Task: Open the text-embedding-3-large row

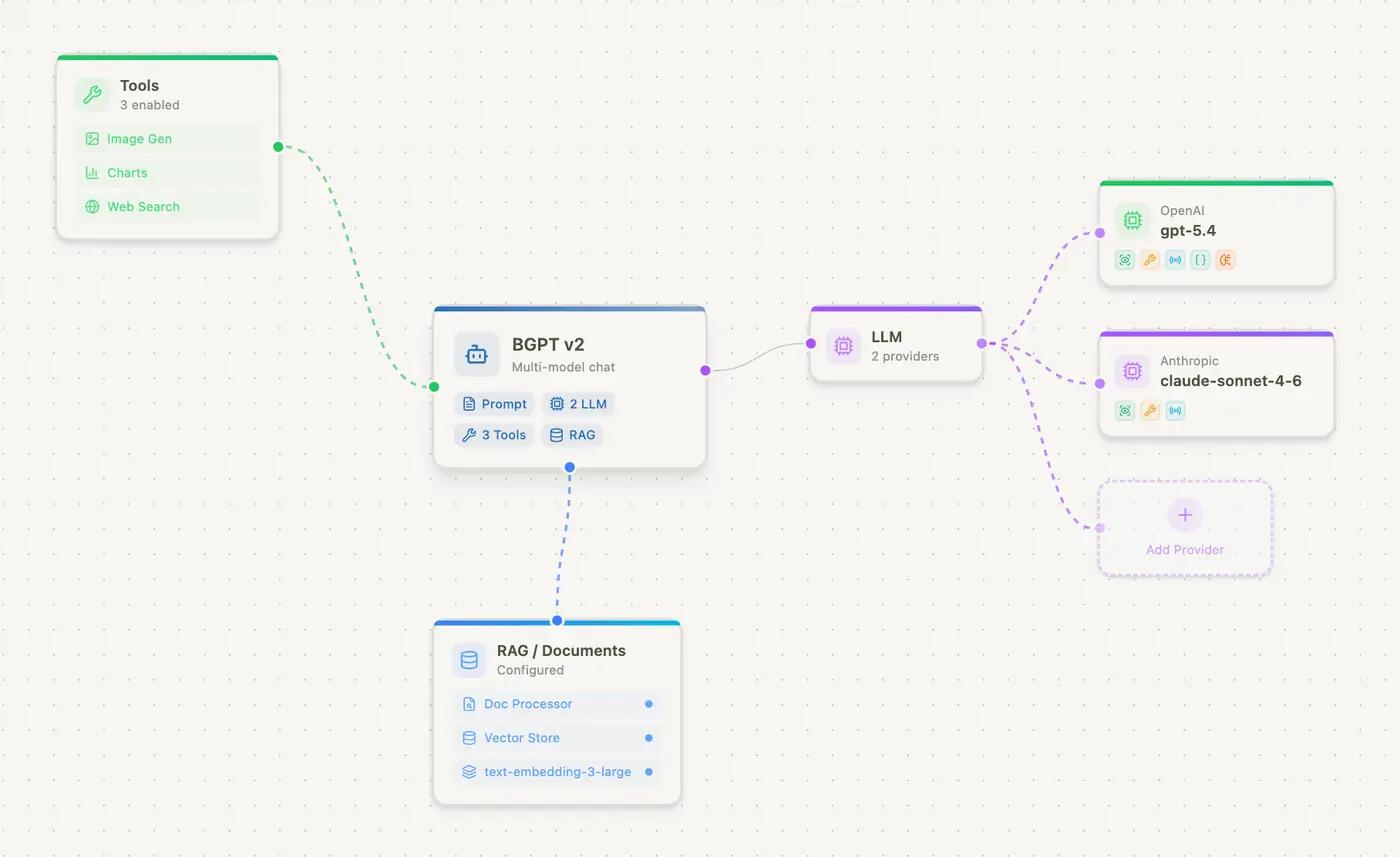Action: [x=557, y=772]
